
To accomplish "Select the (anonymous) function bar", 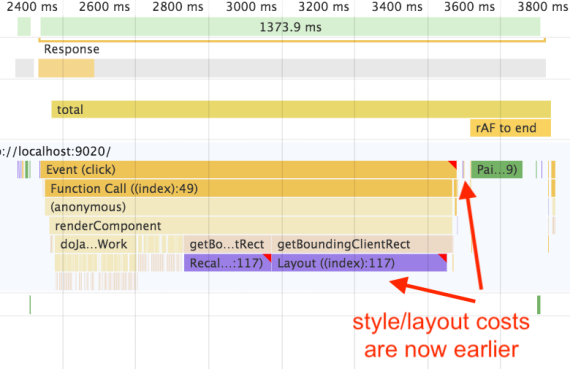I will click(x=249, y=207).
